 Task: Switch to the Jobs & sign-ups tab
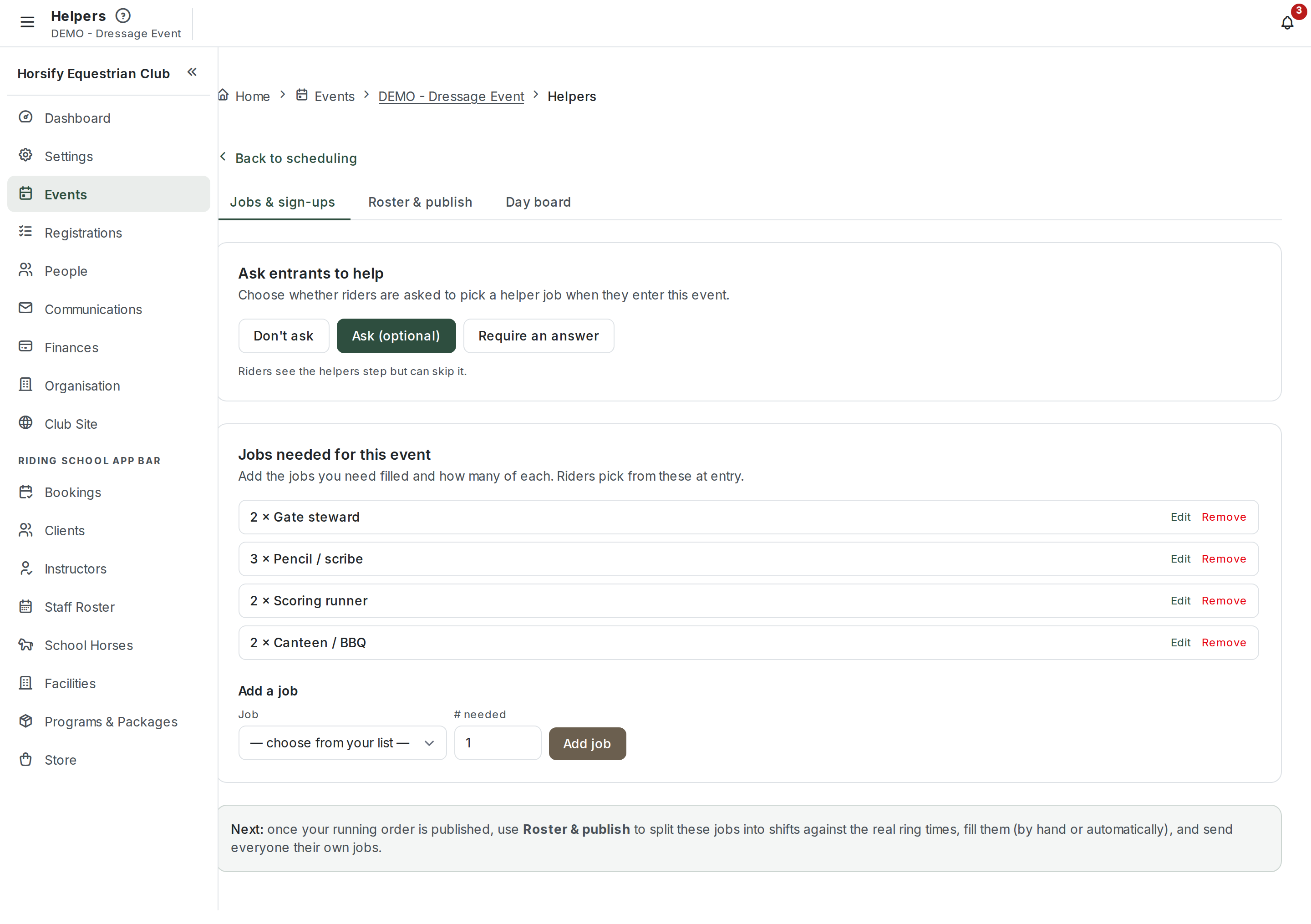pos(283,202)
